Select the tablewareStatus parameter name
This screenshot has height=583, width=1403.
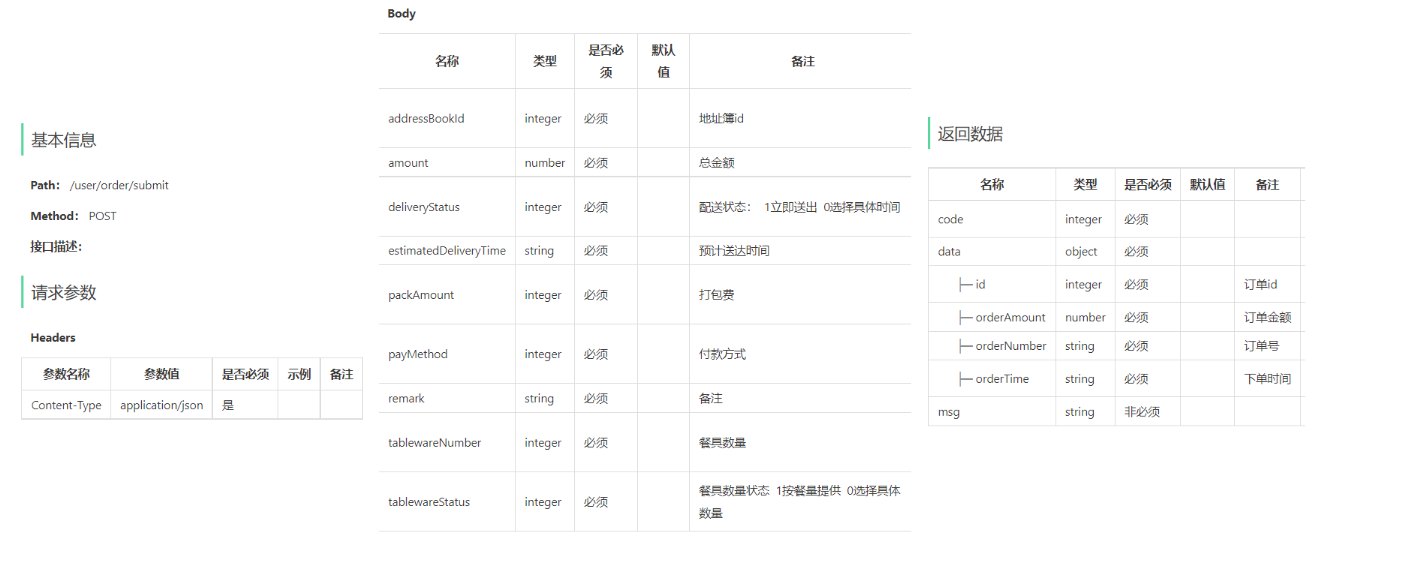coord(429,502)
